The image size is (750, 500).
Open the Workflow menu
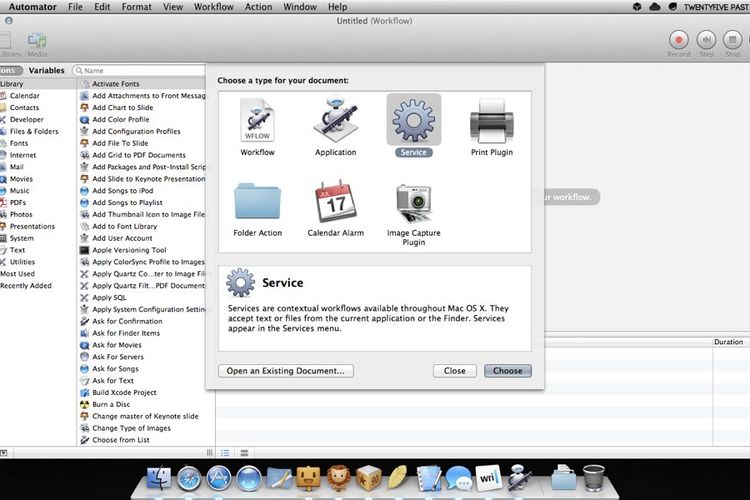(212, 7)
